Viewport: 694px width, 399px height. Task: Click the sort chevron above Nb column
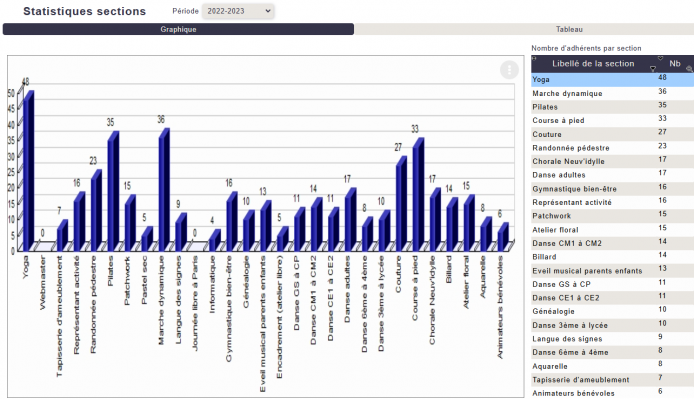point(660,58)
